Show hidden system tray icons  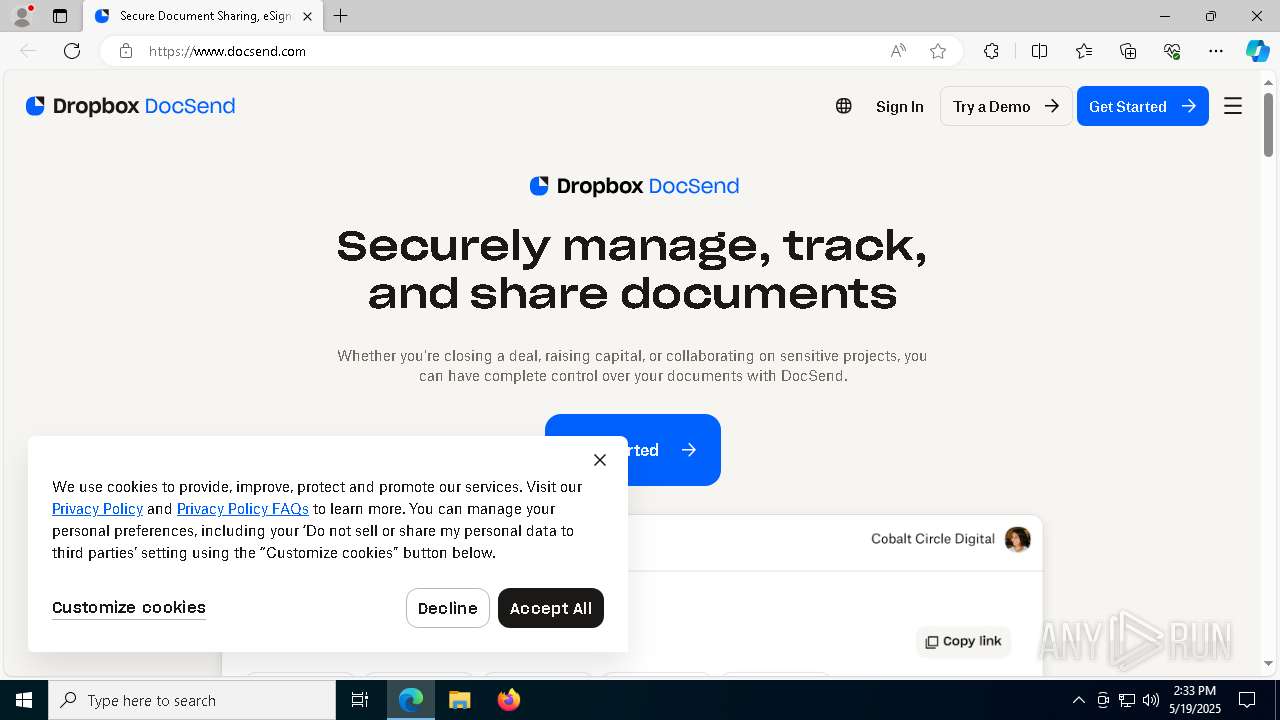[x=1079, y=700]
